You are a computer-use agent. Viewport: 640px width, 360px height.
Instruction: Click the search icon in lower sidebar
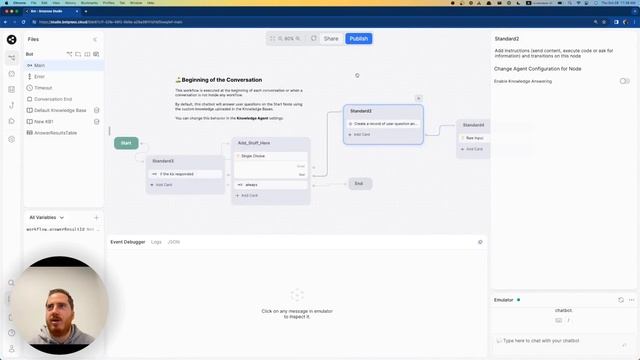(11, 283)
